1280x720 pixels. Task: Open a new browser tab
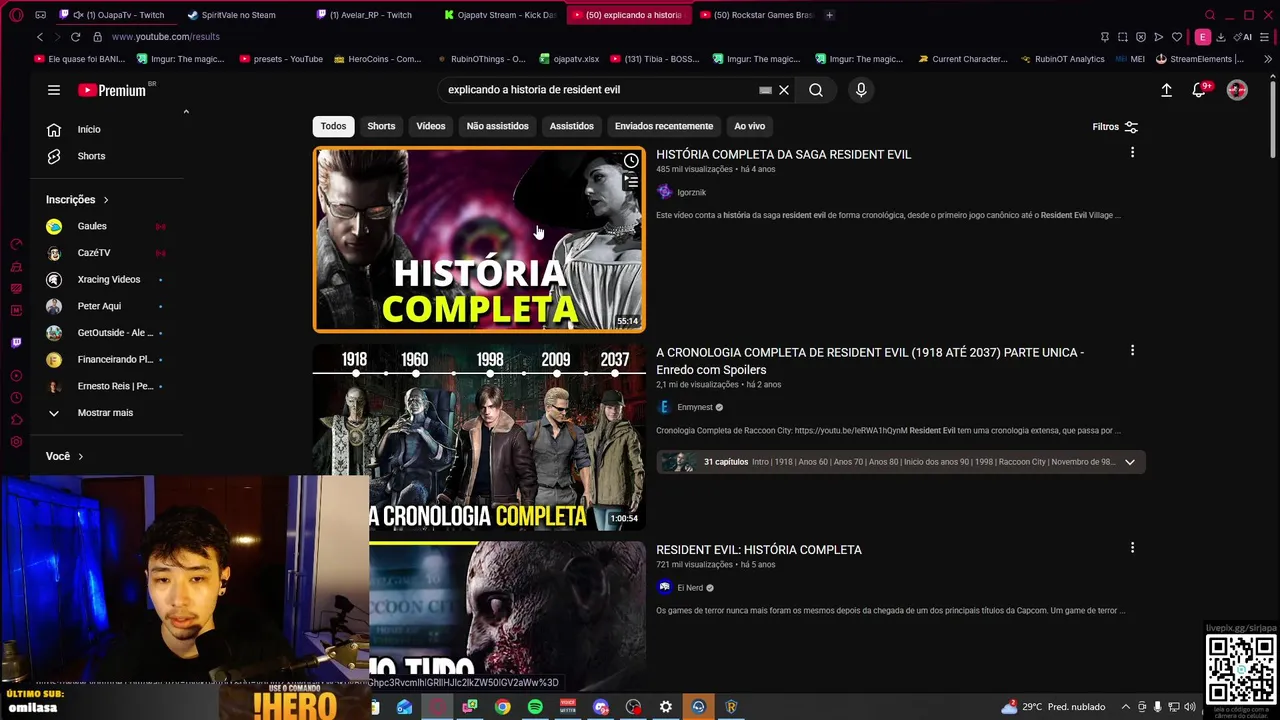point(829,15)
